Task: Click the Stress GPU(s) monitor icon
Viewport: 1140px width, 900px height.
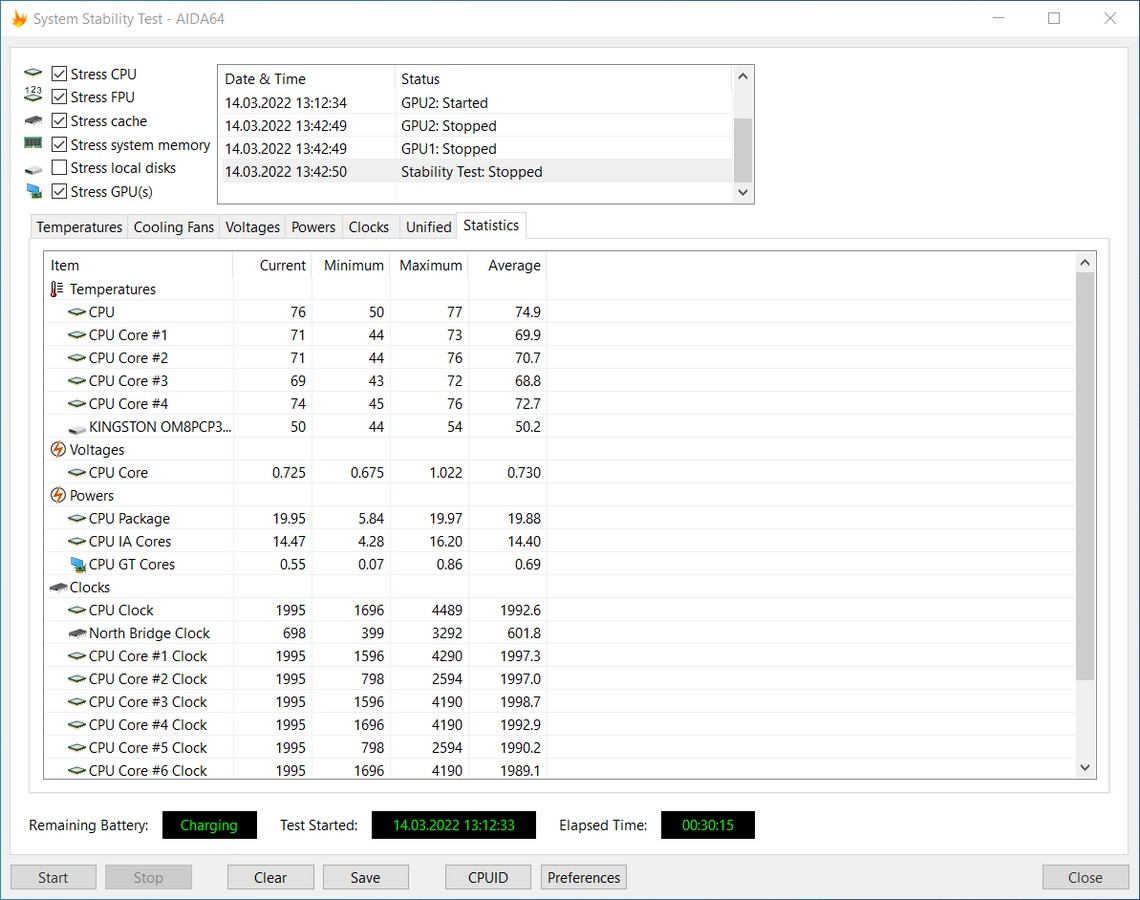Action: [x=33, y=191]
